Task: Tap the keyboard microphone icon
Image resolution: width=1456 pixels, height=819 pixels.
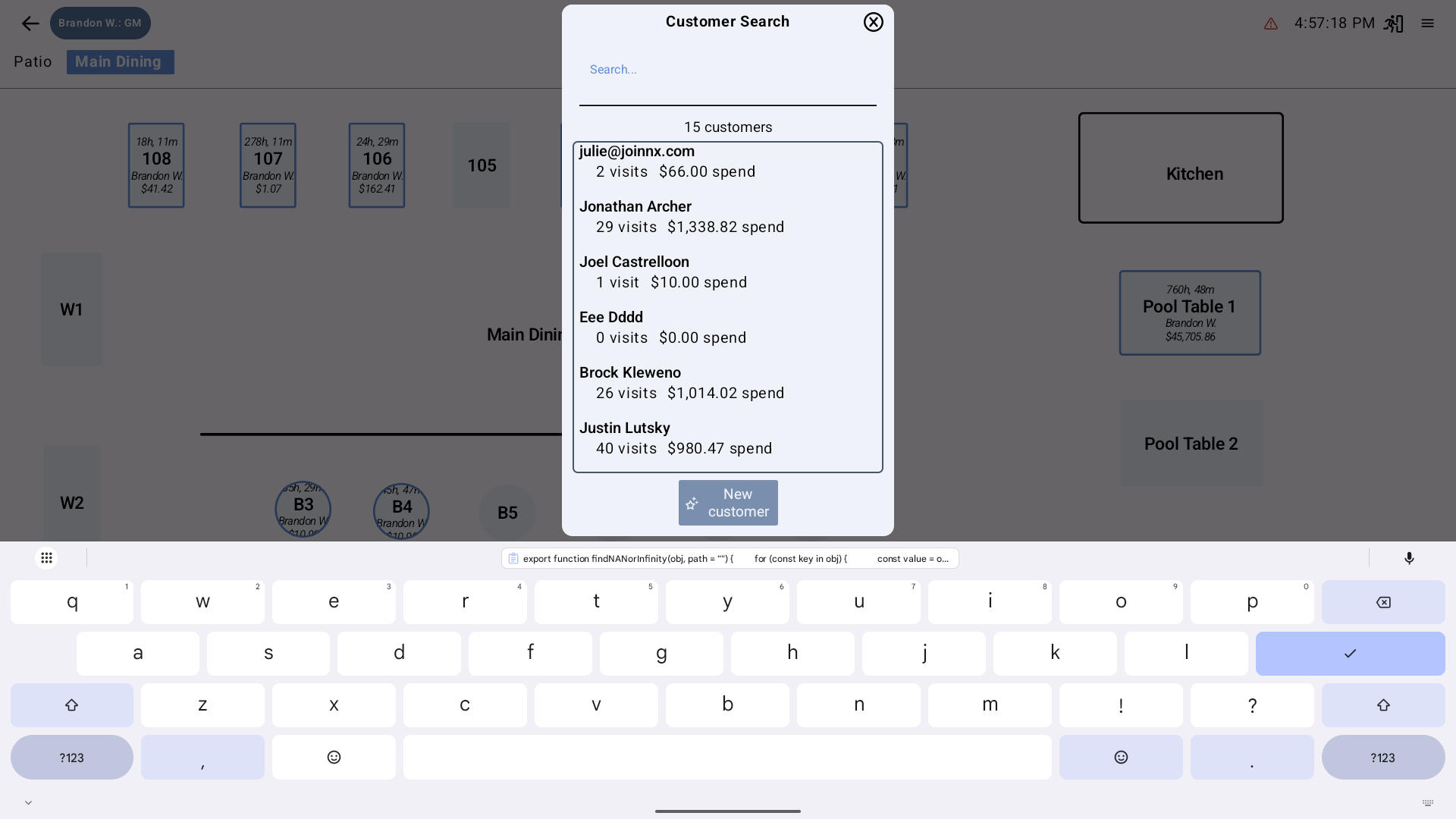Action: [x=1409, y=558]
